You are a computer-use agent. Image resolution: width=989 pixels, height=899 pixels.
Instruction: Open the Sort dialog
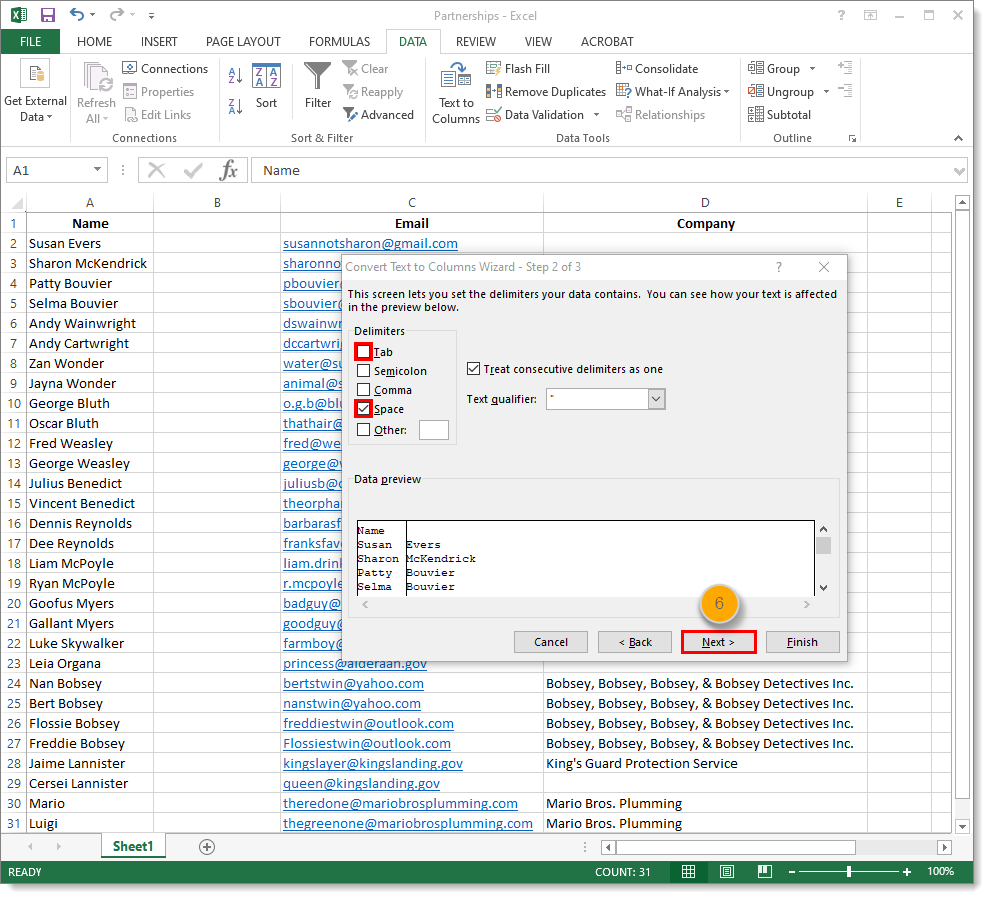(266, 86)
